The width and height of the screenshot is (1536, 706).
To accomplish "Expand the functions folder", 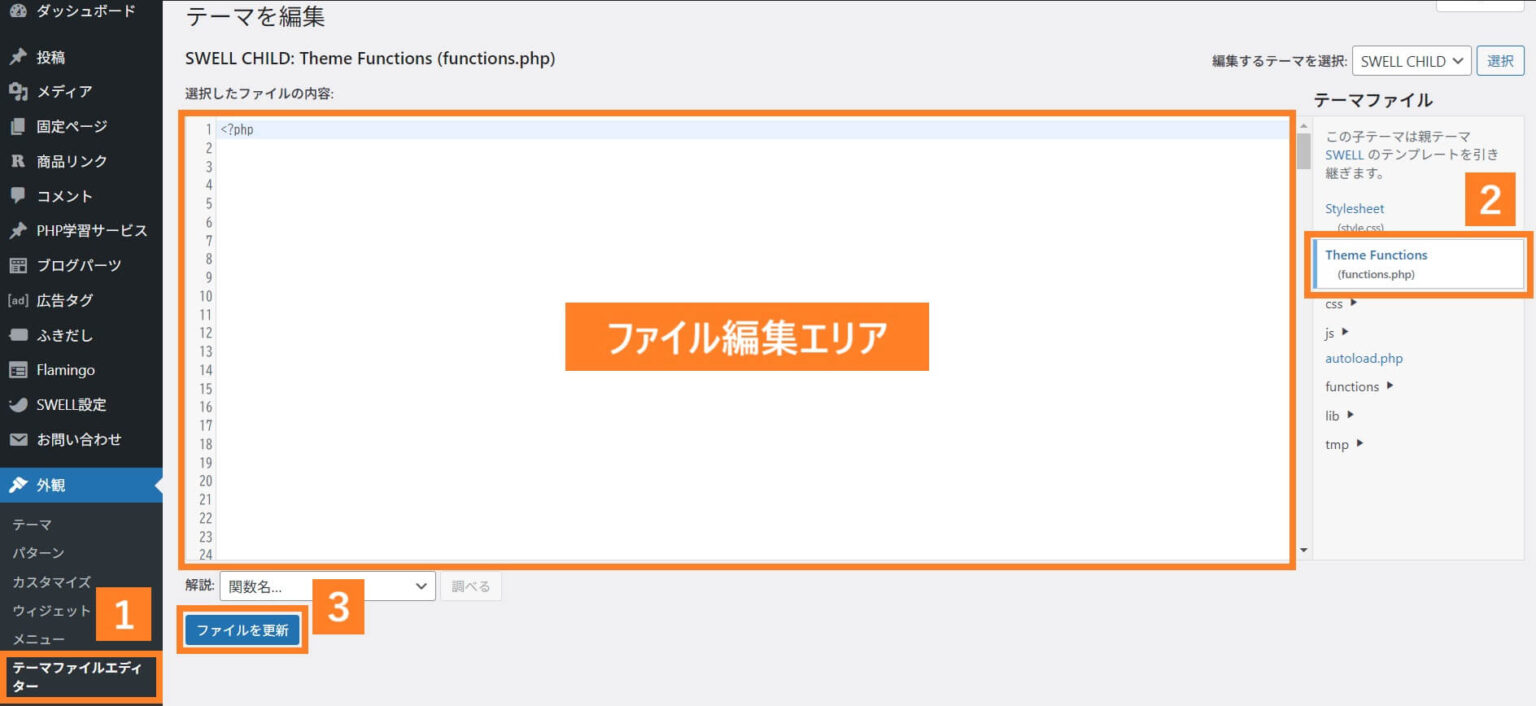I will point(1359,386).
